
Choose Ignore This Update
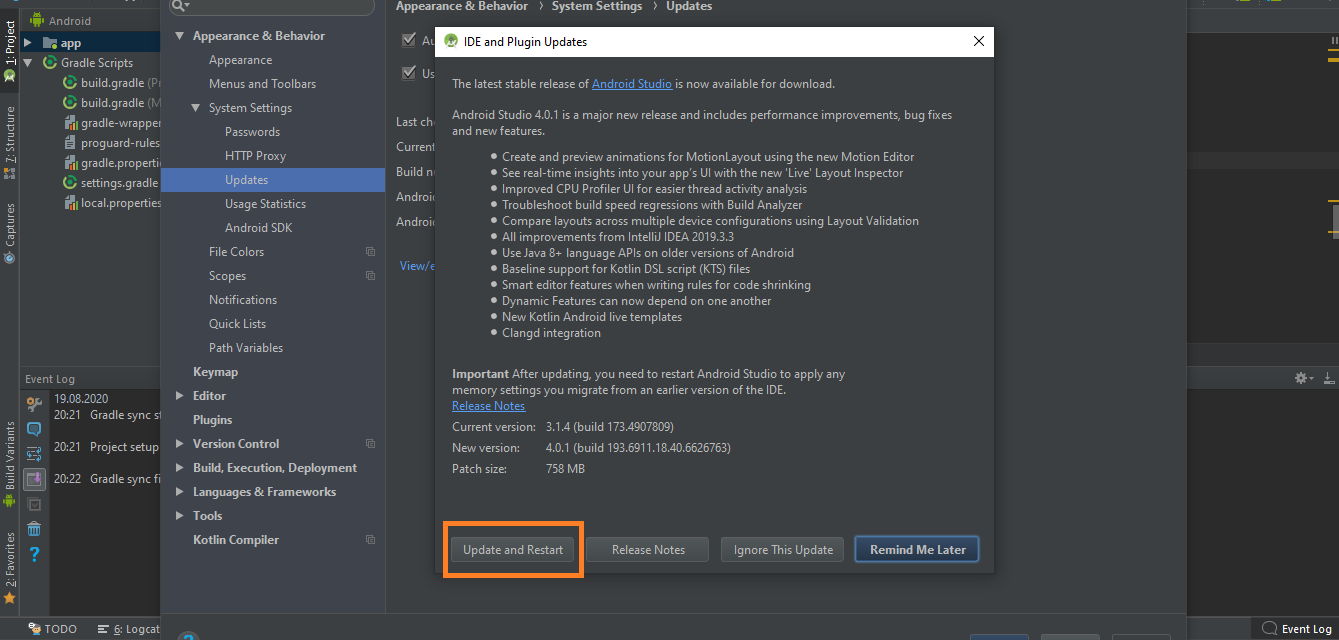click(x=783, y=549)
